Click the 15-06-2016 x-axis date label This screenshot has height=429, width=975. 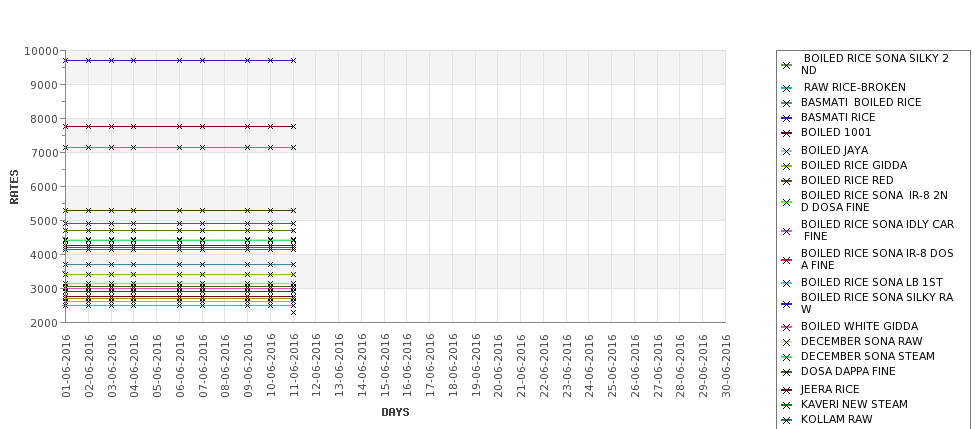click(386, 366)
